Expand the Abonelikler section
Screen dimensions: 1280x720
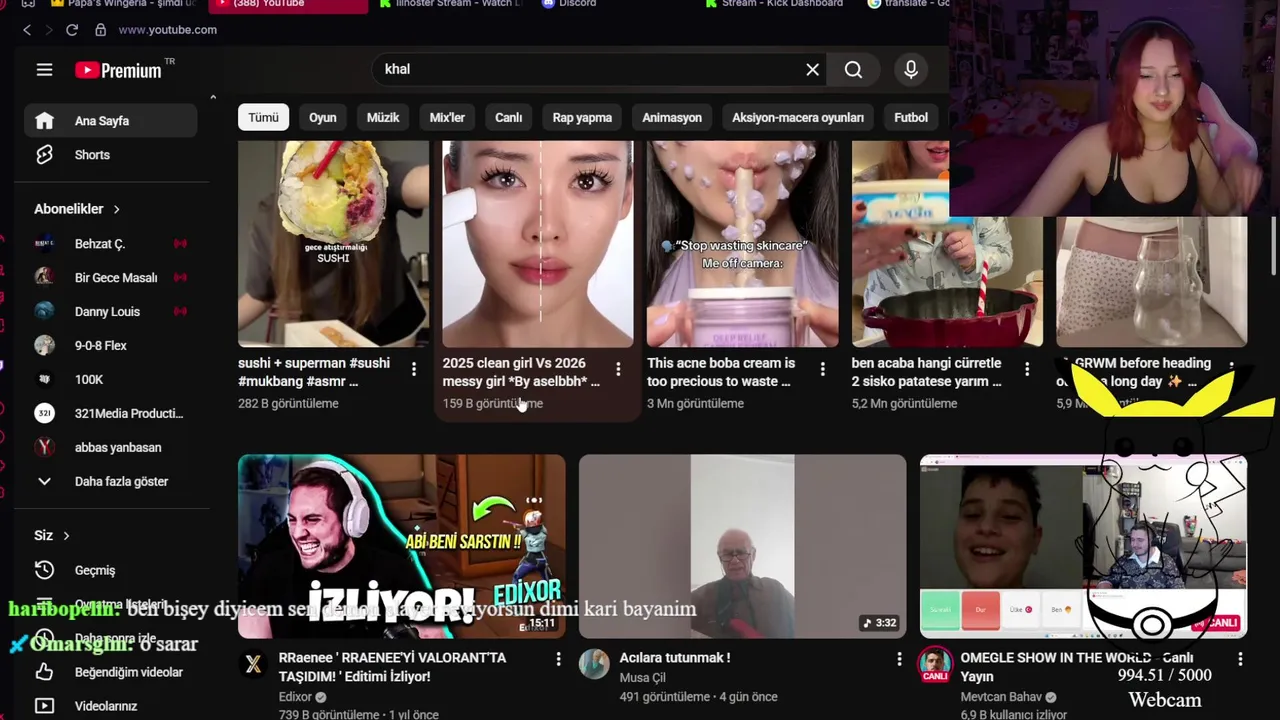[77, 209]
